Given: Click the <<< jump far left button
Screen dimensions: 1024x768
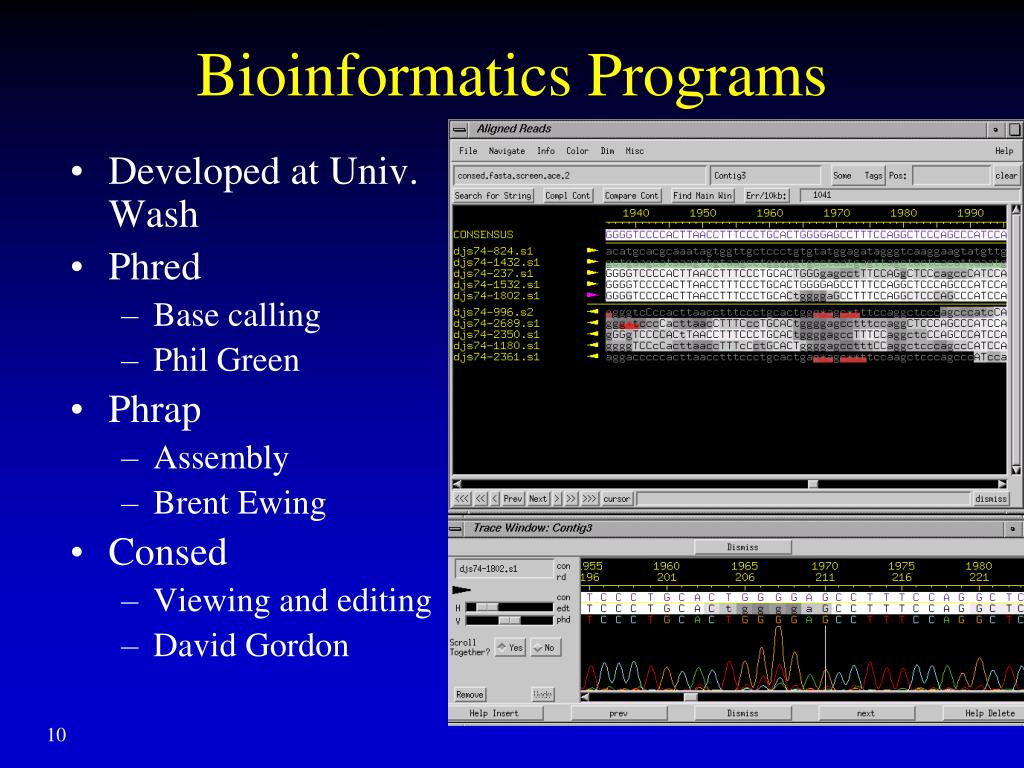Looking at the screenshot, I should coord(462,498).
